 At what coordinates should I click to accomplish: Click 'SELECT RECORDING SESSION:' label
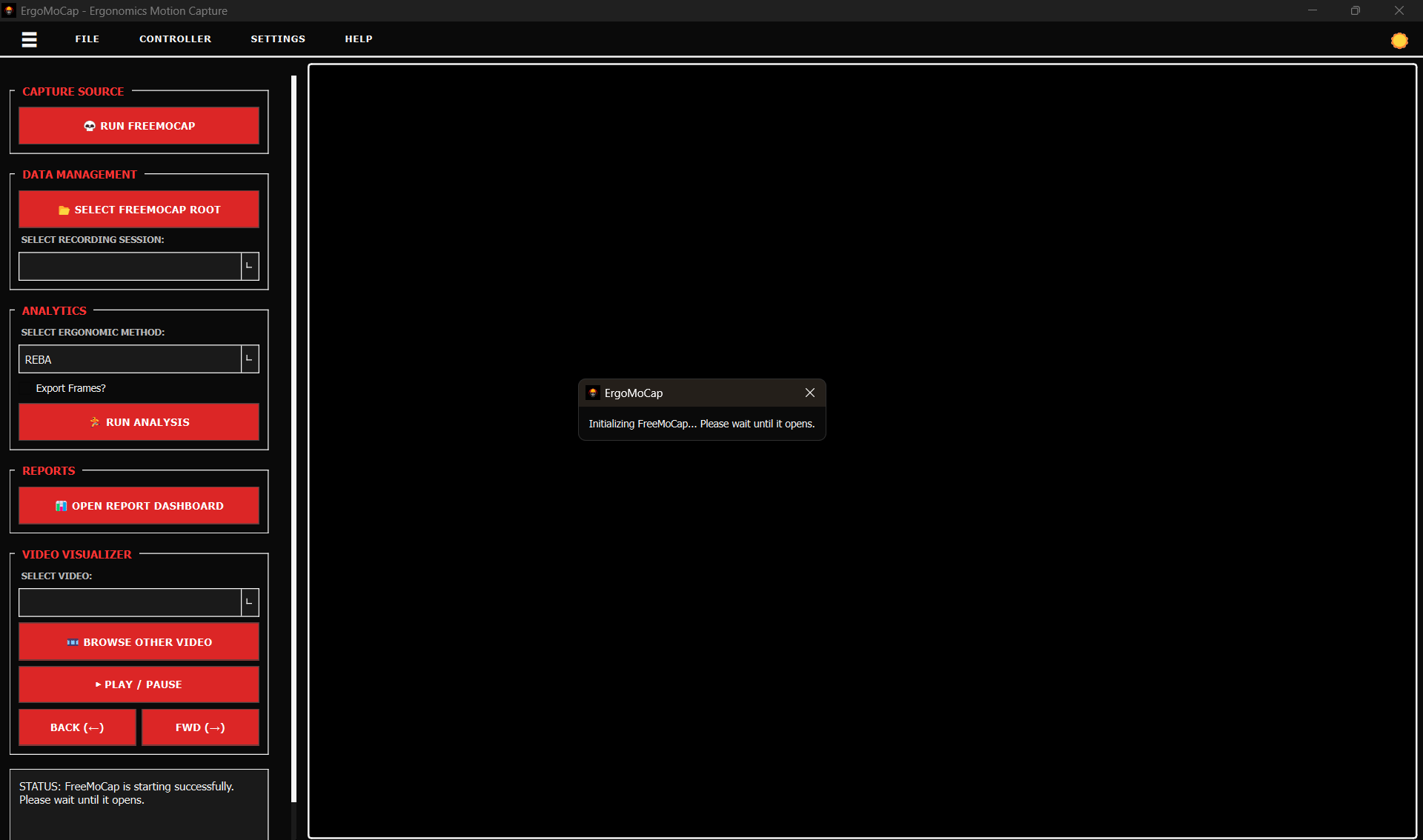tap(93, 240)
